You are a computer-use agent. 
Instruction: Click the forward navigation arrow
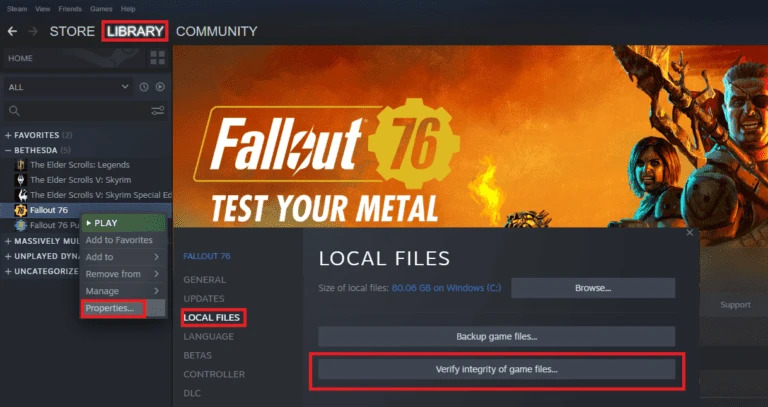pos(33,31)
